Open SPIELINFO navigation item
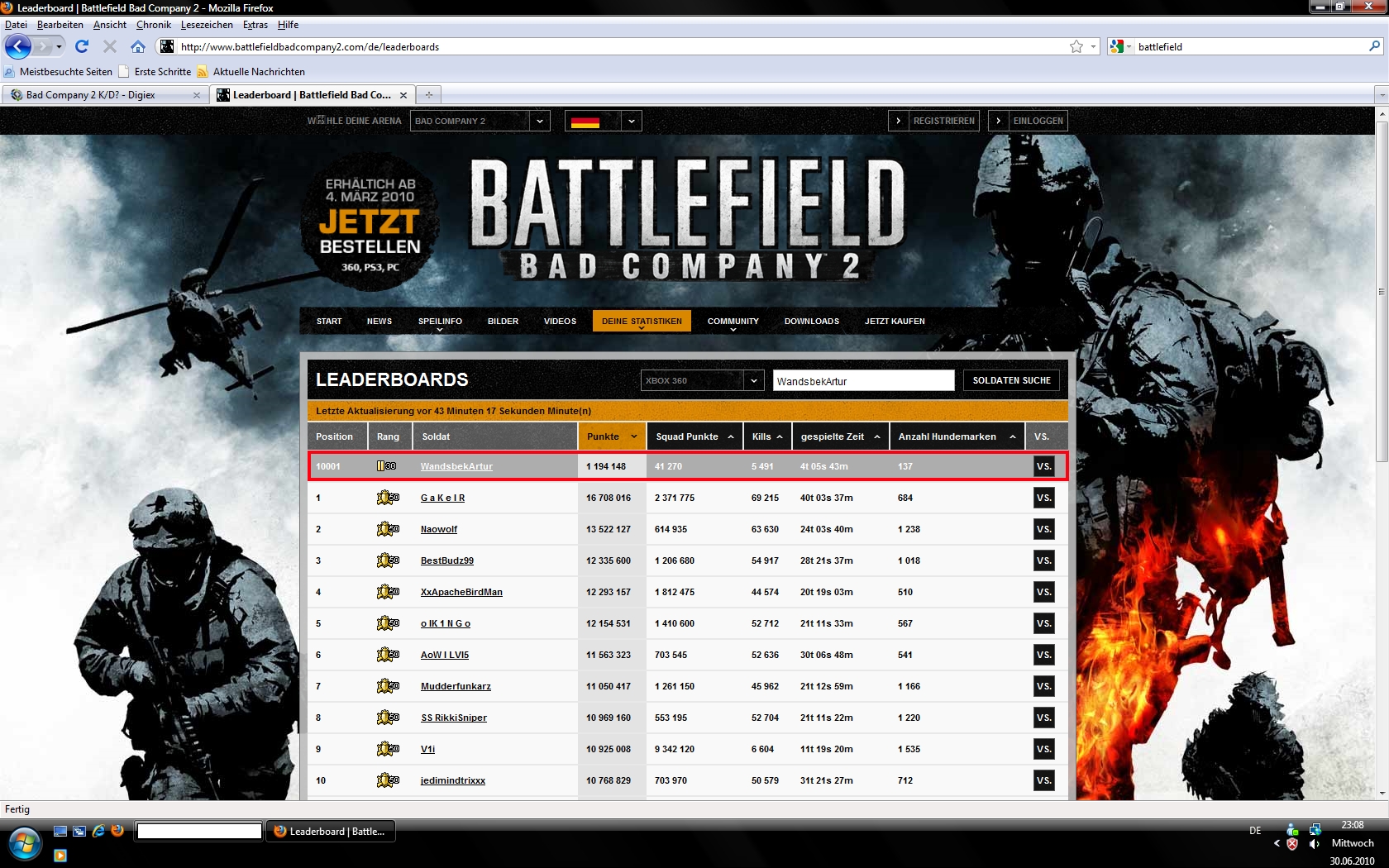The width and height of the screenshot is (1389, 868). coord(440,322)
